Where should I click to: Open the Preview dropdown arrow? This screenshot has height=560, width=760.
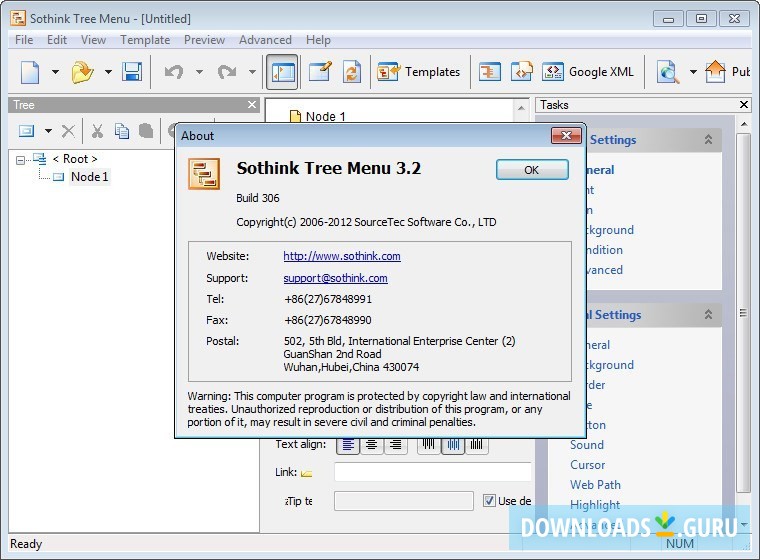pyautogui.click(x=693, y=72)
